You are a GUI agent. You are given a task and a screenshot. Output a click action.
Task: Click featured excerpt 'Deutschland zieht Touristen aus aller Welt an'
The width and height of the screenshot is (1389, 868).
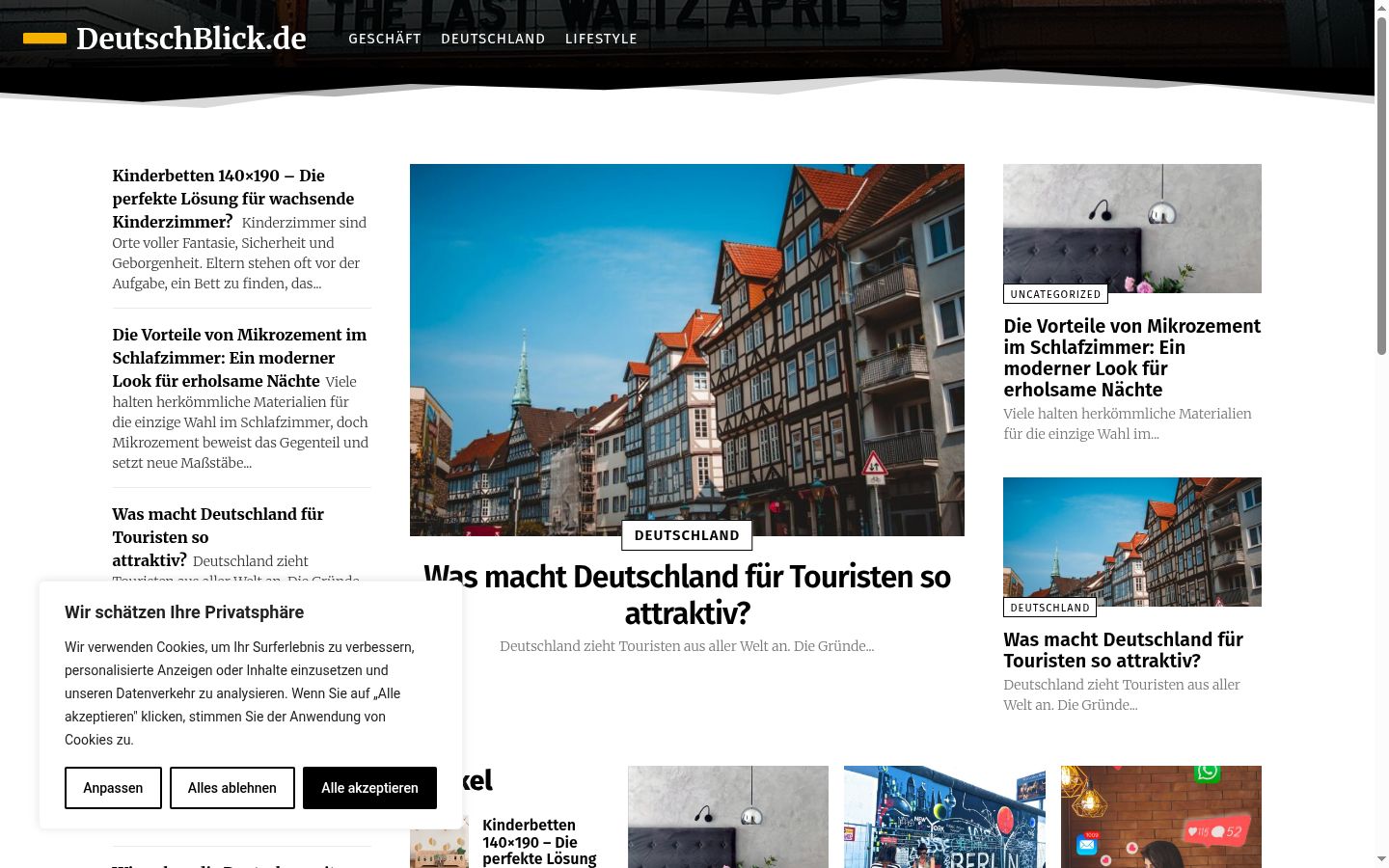click(x=687, y=646)
